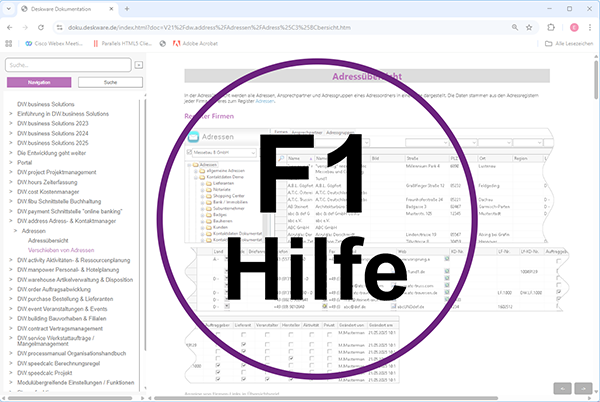
Task: Open the apps grid in bookmarks bar
Action: [8, 44]
